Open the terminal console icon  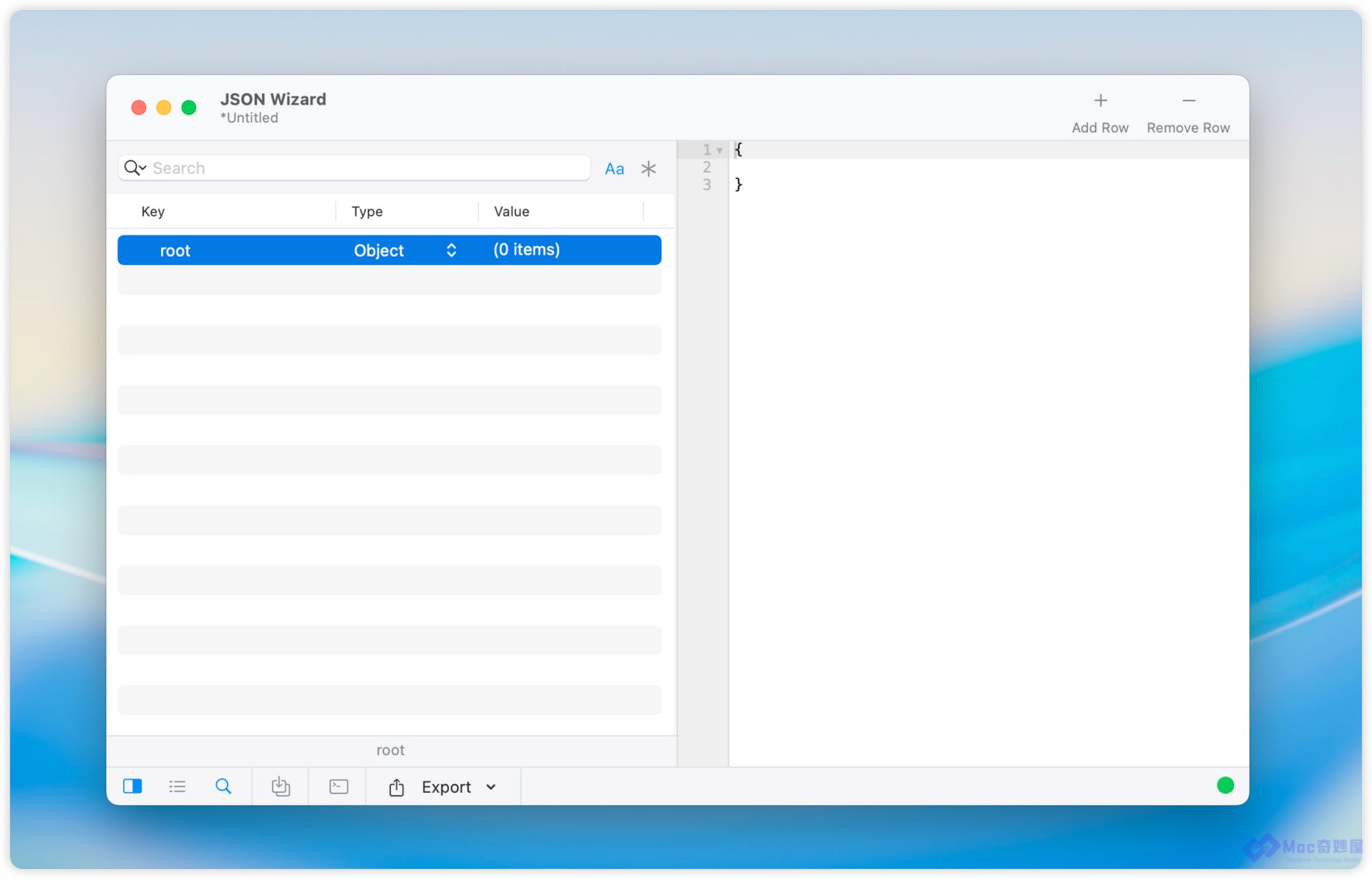[x=339, y=786]
